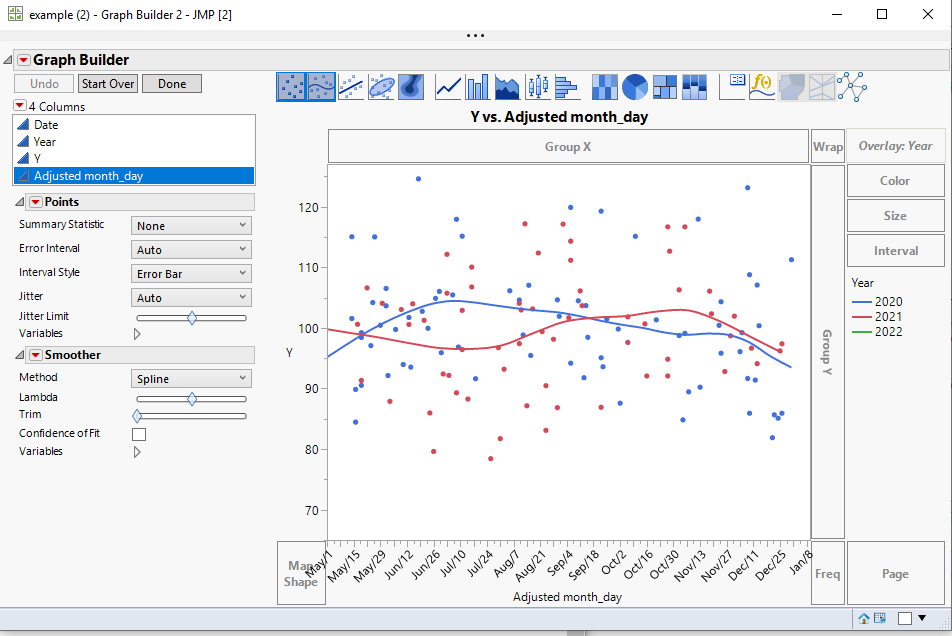Collapse the Graph Builder outline
The width and height of the screenshot is (952, 636).
[x=7, y=59]
